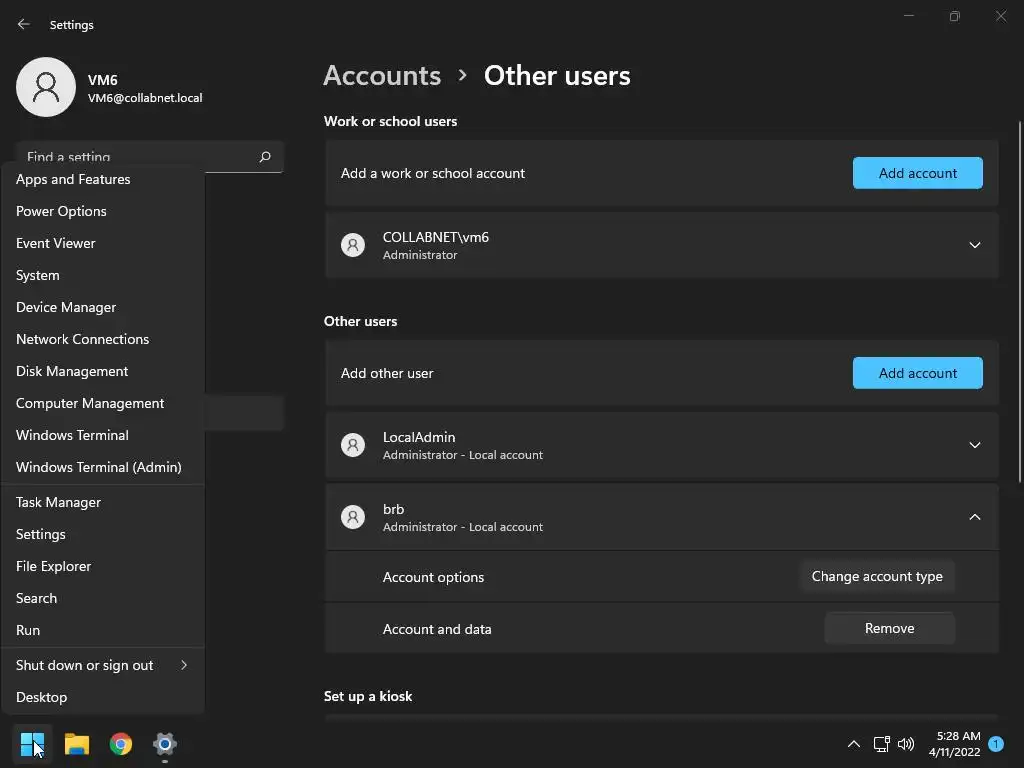Choose Task Manager from the menu
The width and height of the screenshot is (1024, 768).
[58, 502]
